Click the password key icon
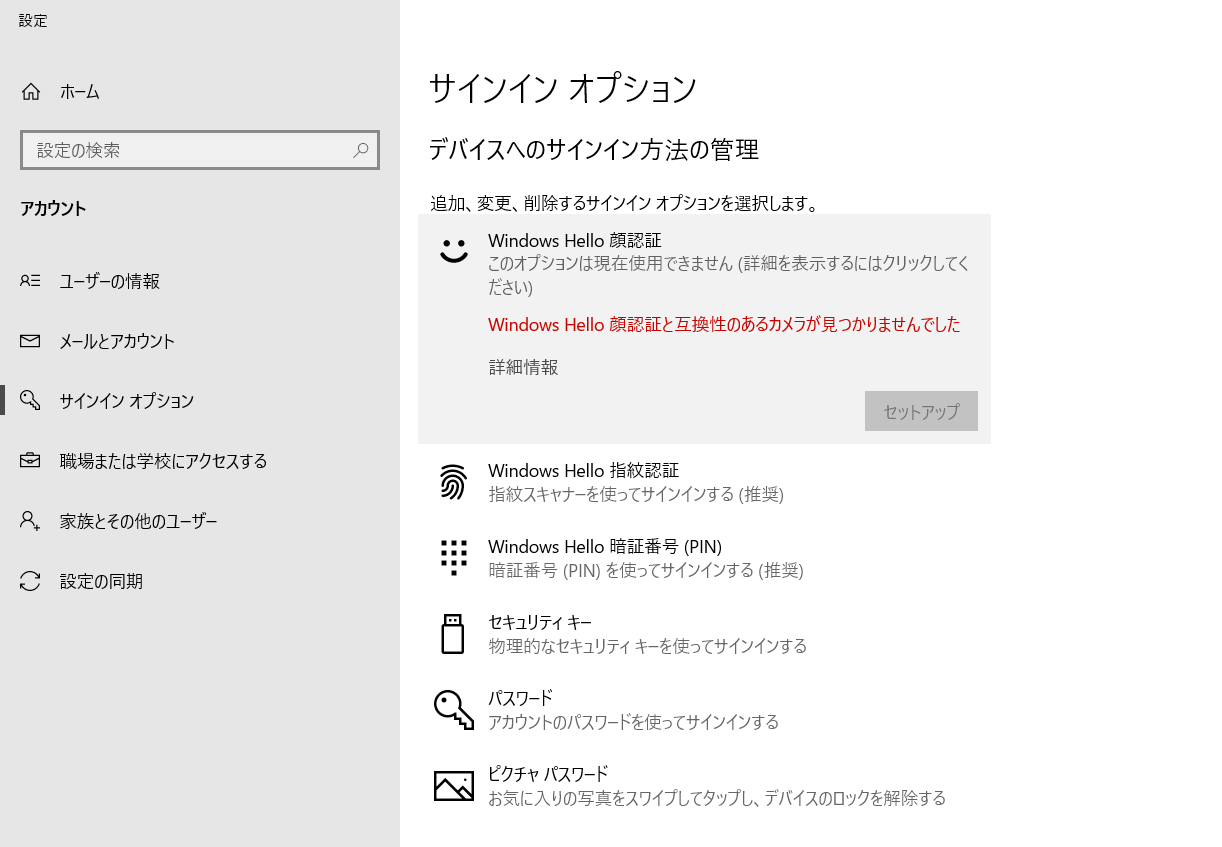The image size is (1222, 847). pyautogui.click(x=453, y=709)
